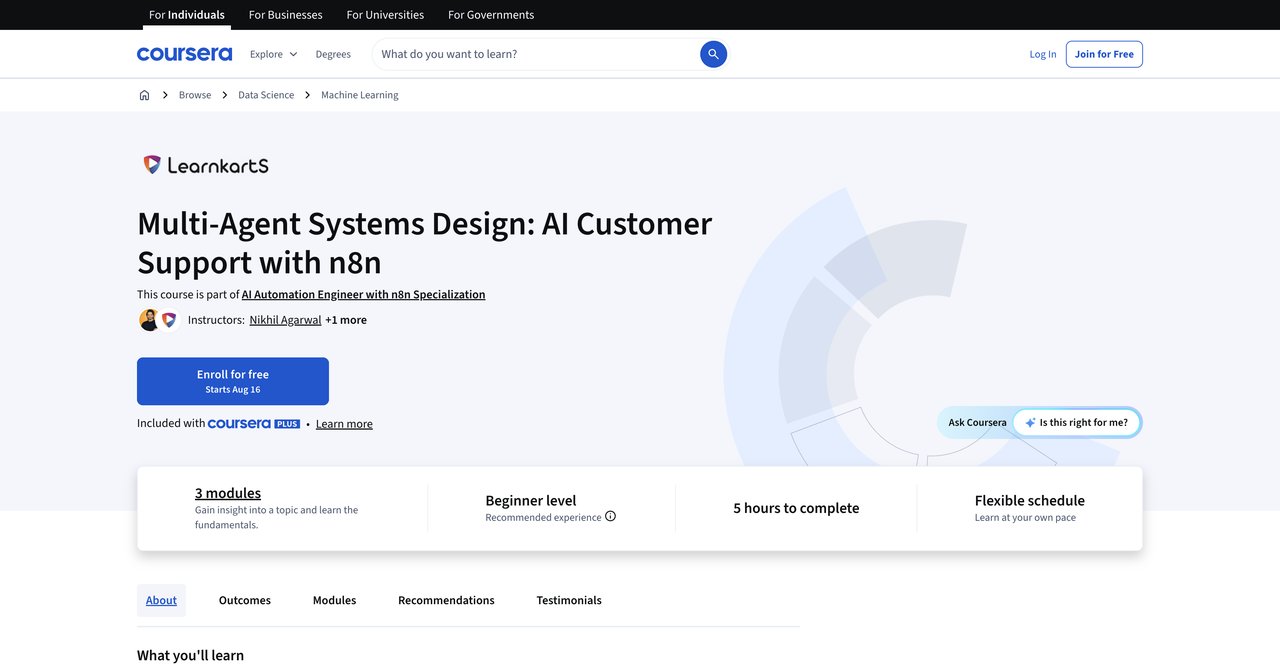Viewport: 1280px width, 670px height.
Task: Open AI Automation Engineer with n8n Specialization link
Action: (363, 294)
